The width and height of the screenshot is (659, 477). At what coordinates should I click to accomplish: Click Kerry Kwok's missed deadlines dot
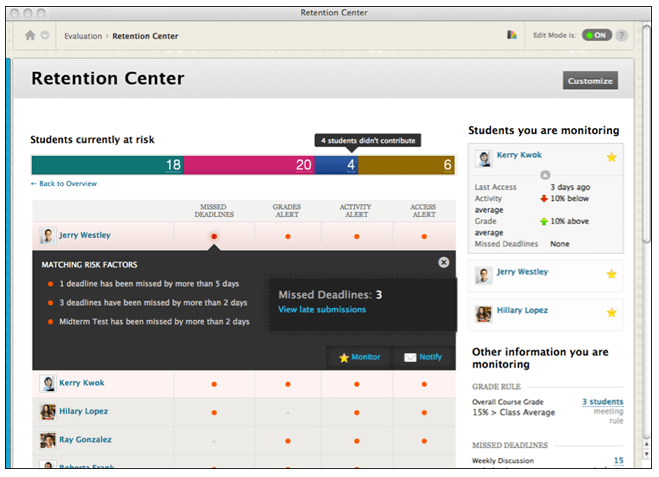coord(214,384)
